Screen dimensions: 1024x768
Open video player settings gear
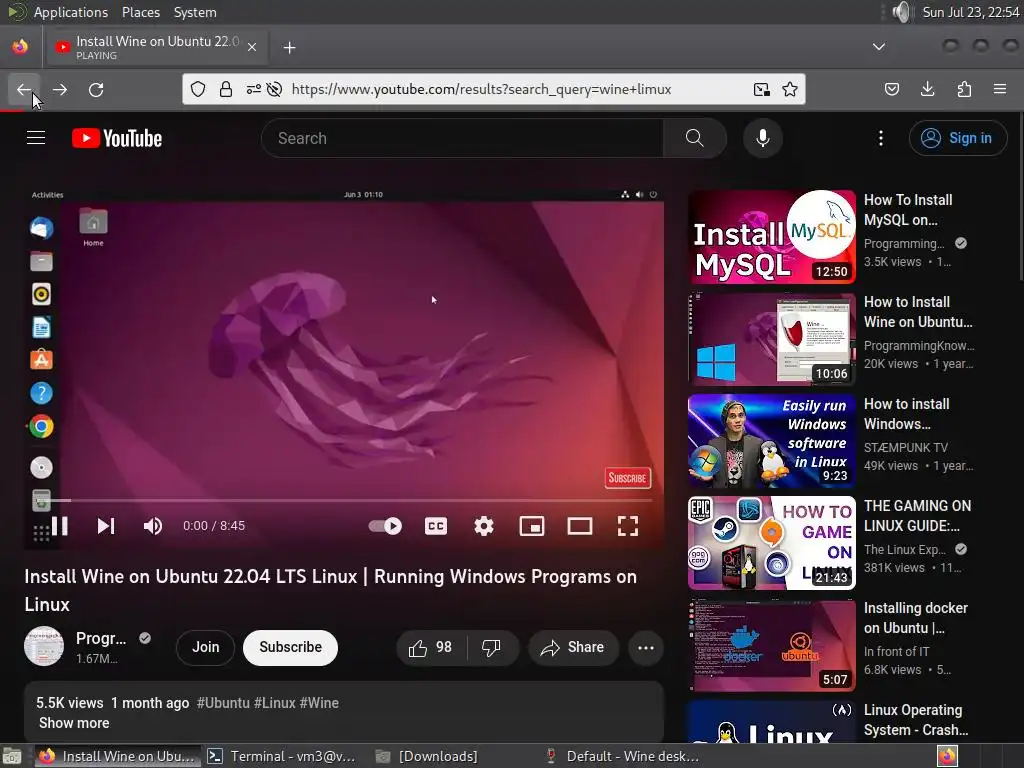484,526
